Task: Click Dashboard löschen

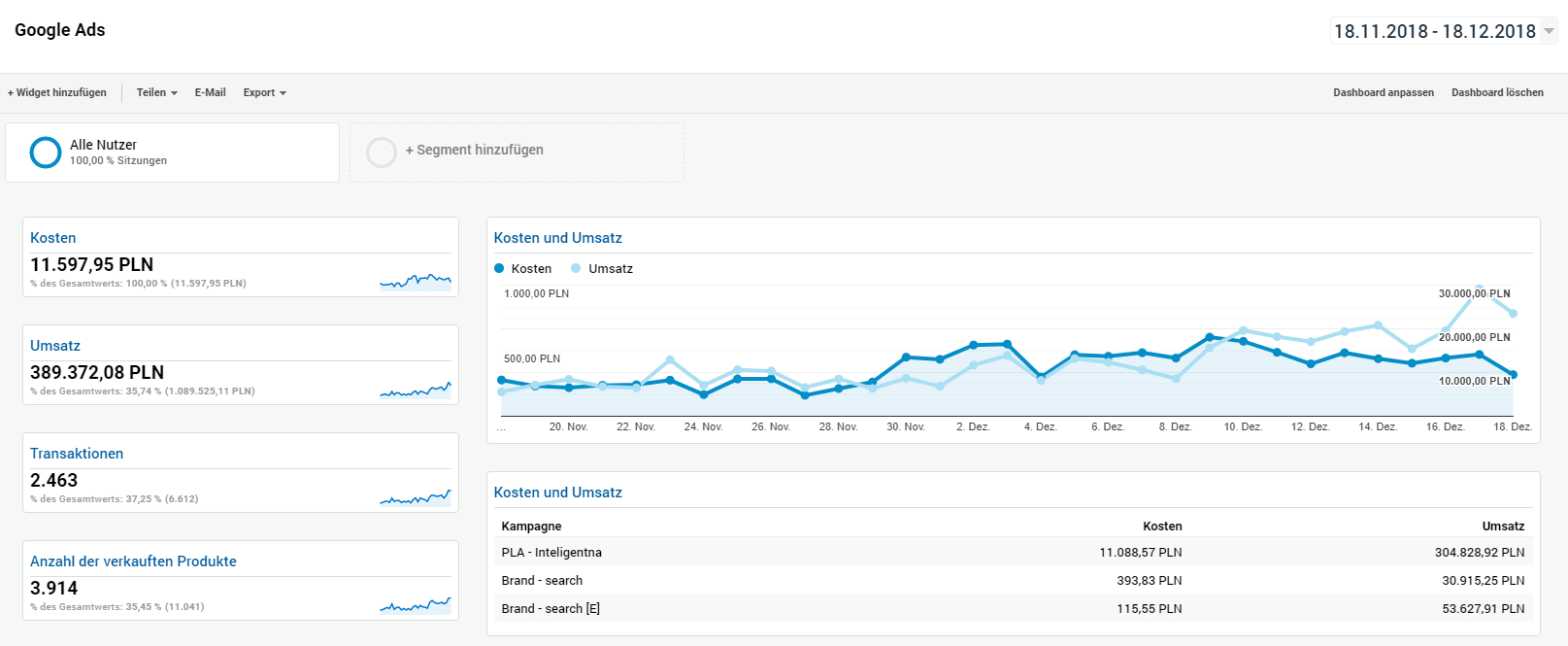Action: tap(1497, 92)
